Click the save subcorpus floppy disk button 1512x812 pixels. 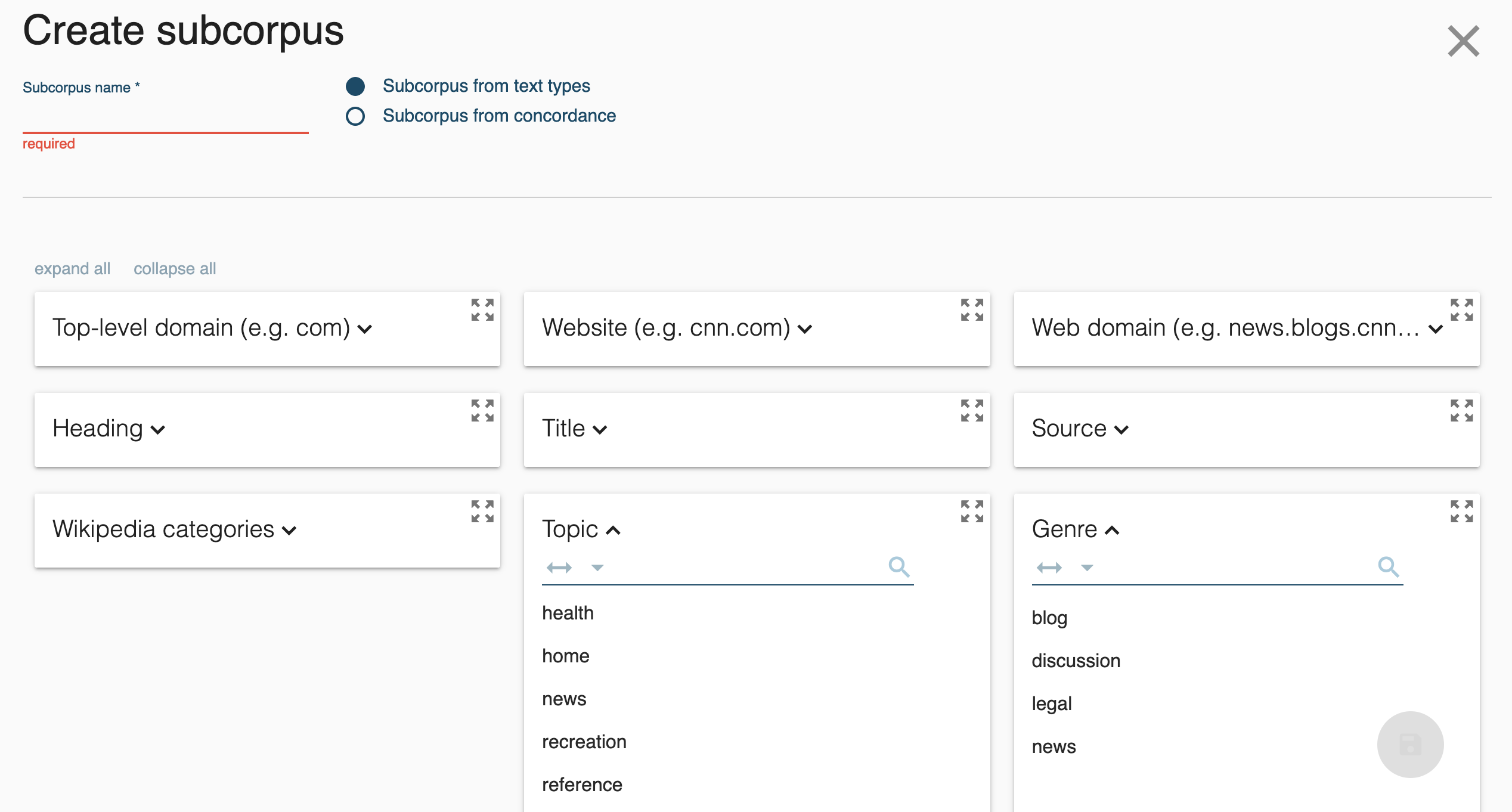[x=1410, y=744]
